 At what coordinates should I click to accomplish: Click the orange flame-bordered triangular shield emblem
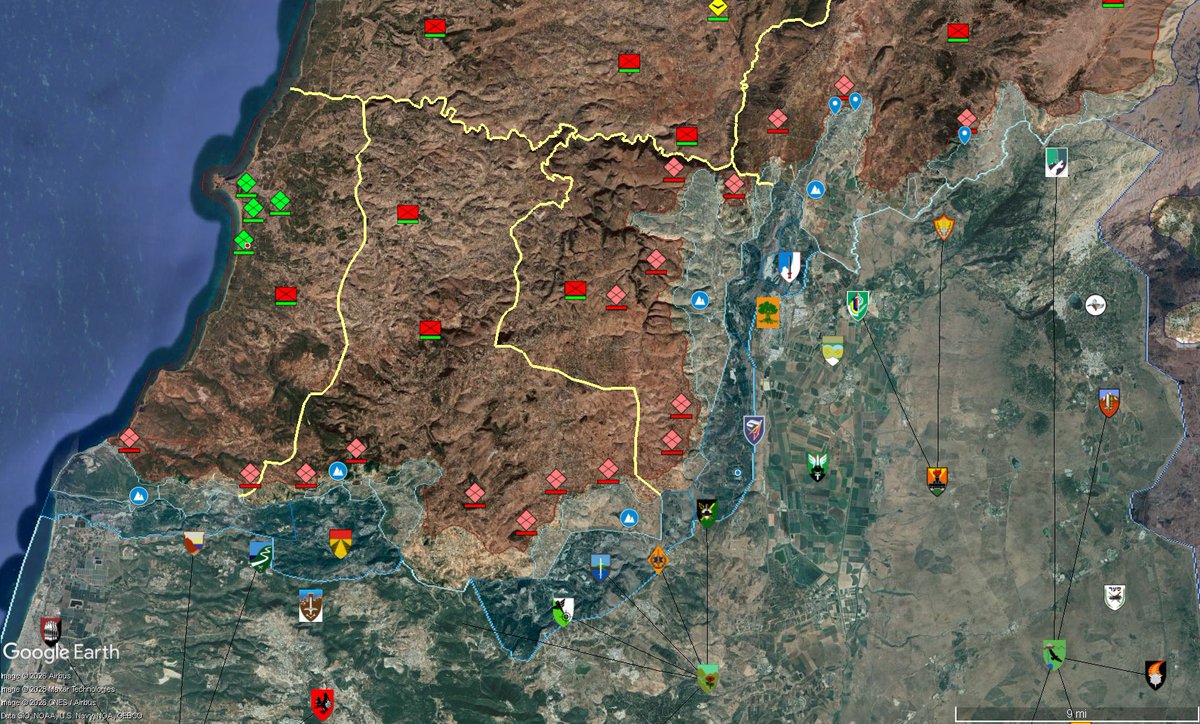944,227
